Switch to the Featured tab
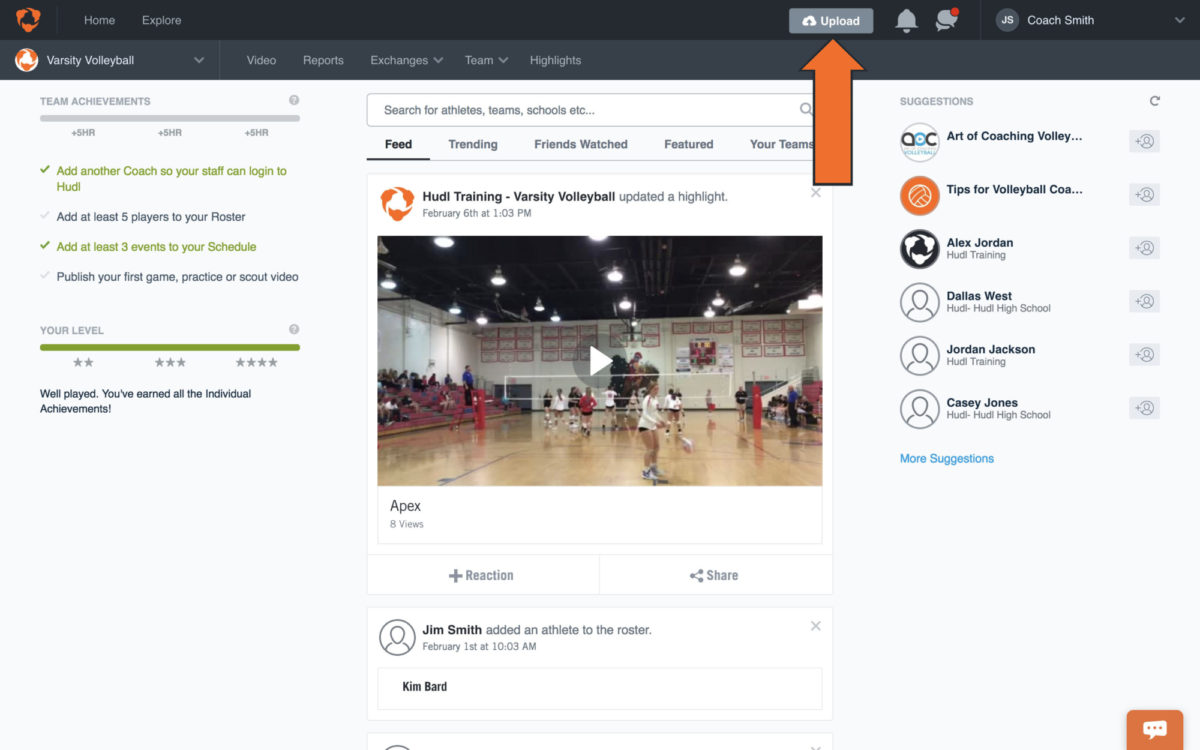 pyautogui.click(x=689, y=144)
